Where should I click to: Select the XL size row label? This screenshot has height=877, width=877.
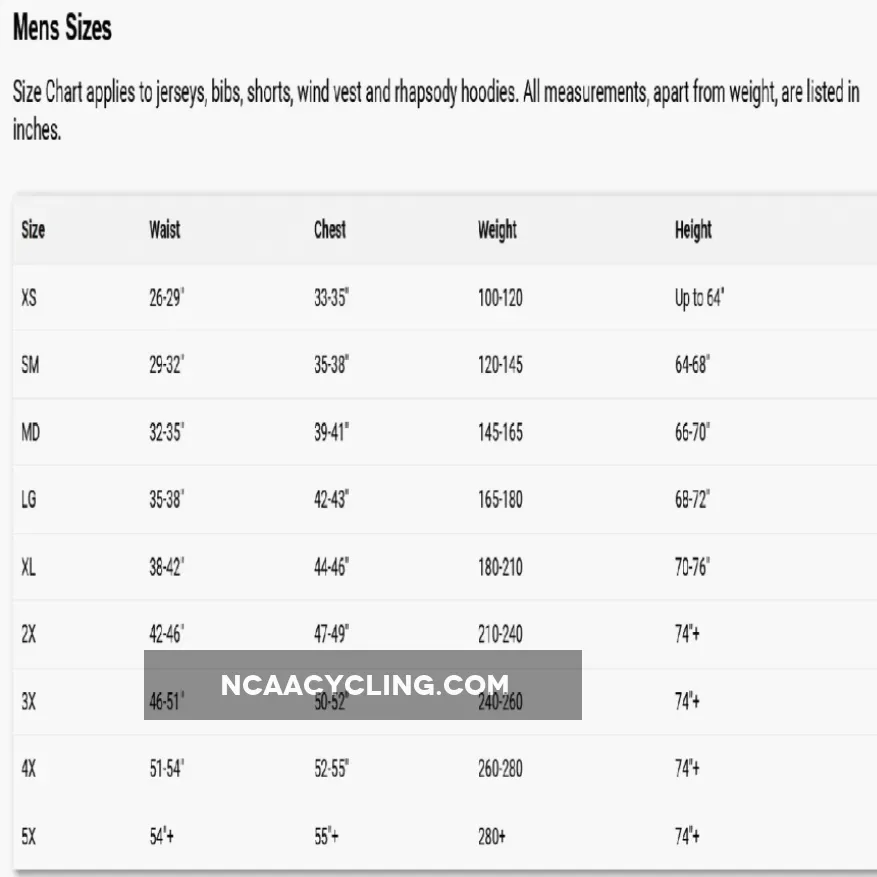pyautogui.click(x=29, y=567)
